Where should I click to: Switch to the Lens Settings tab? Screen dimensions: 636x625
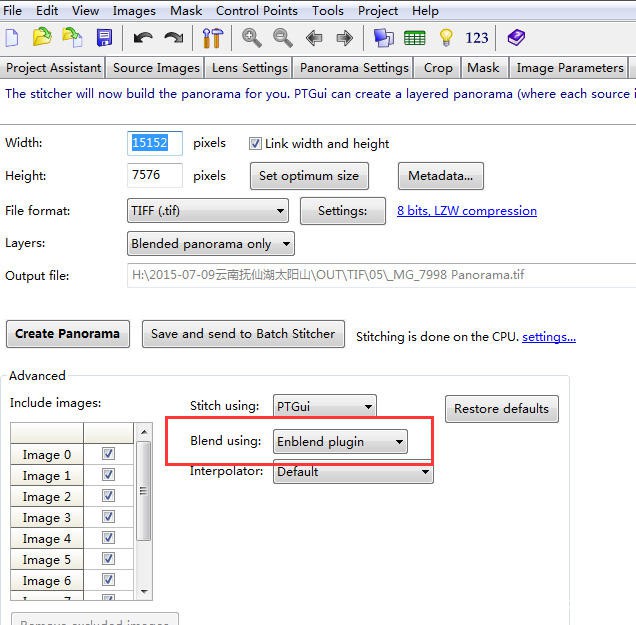(x=249, y=68)
